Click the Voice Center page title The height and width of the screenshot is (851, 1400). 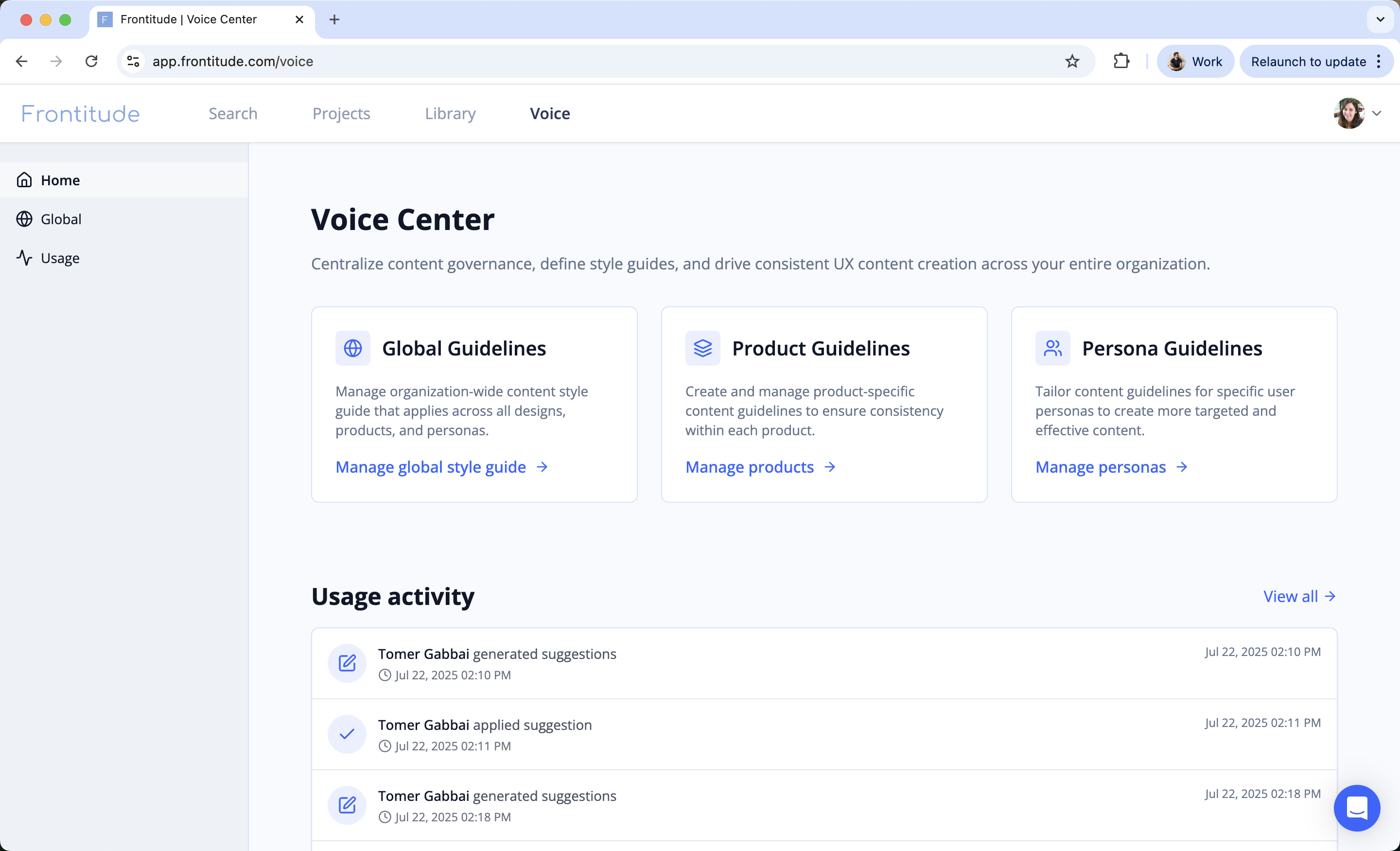[x=403, y=219]
